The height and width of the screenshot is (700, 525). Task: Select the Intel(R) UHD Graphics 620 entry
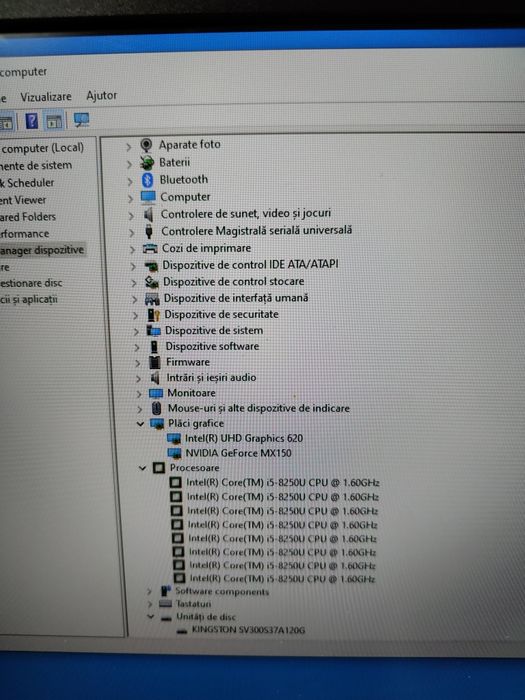(x=244, y=438)
